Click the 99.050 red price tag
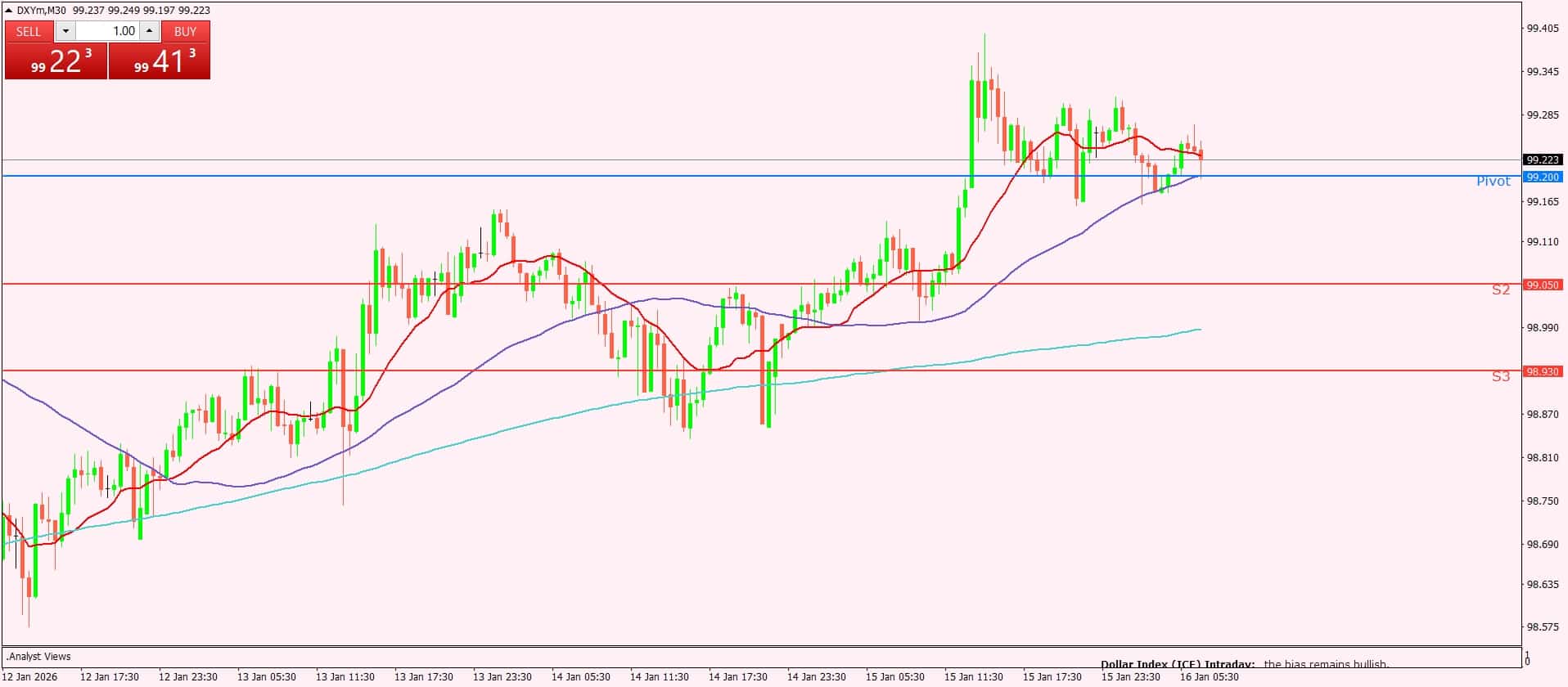 [1543, 285]
